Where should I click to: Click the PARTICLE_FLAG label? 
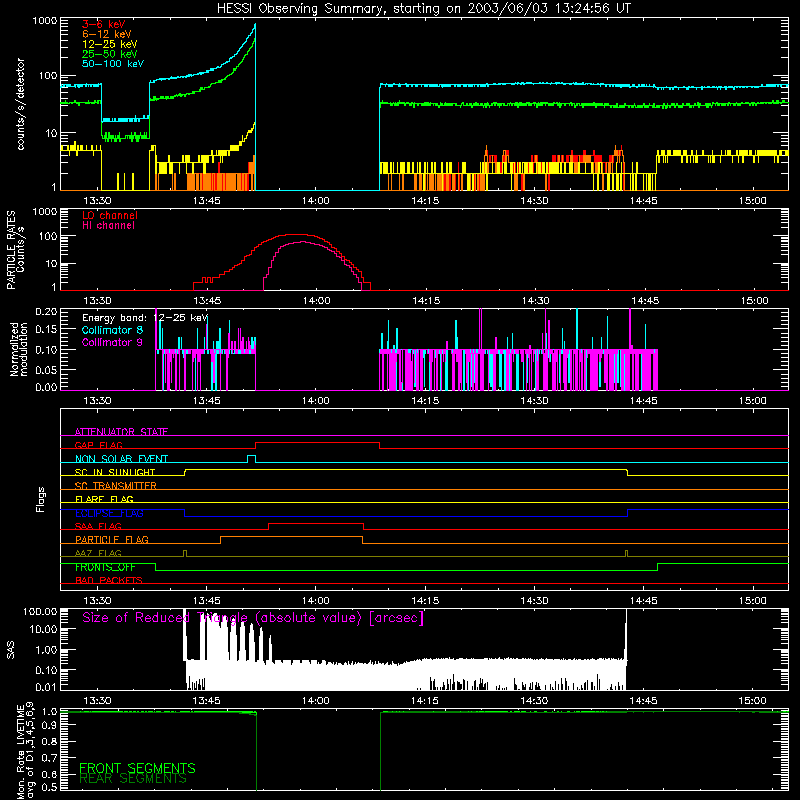pyautogui.click(x=112, y=539)
